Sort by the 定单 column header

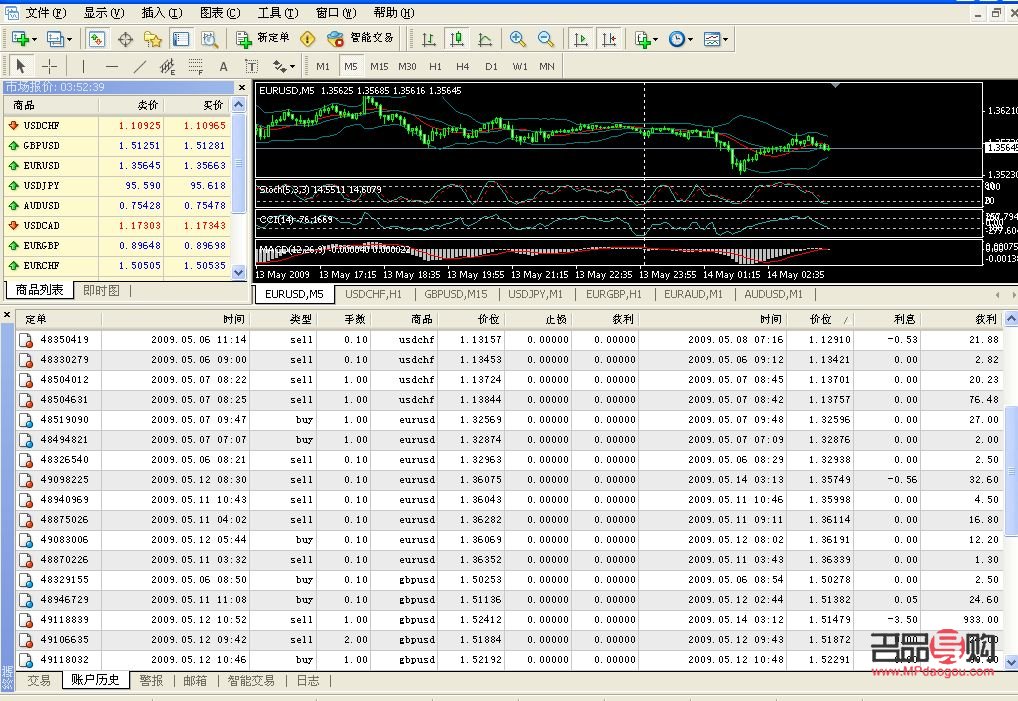[58, 319]
